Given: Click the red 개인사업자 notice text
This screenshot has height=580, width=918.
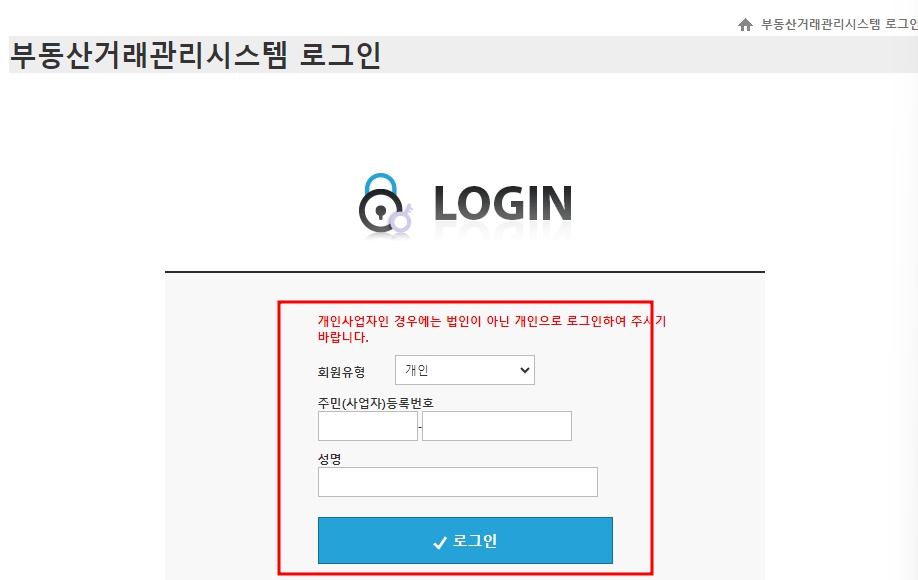Looking at the screenshot, I should 492,328.
